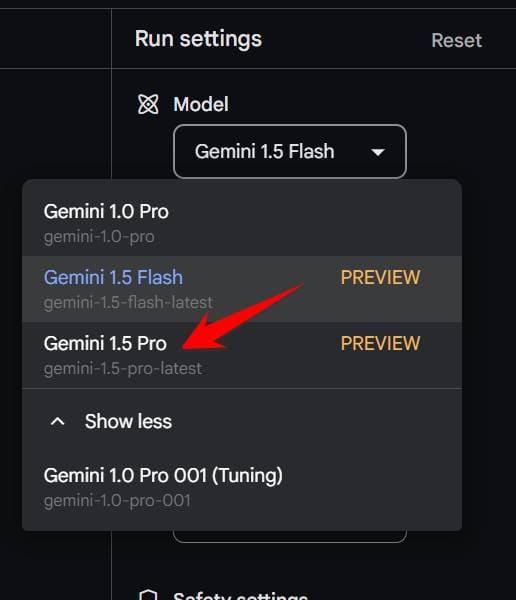
Task: Click the dropdown caret next to Gemini 1.5 Flash
Action: (x=378, y=152)
